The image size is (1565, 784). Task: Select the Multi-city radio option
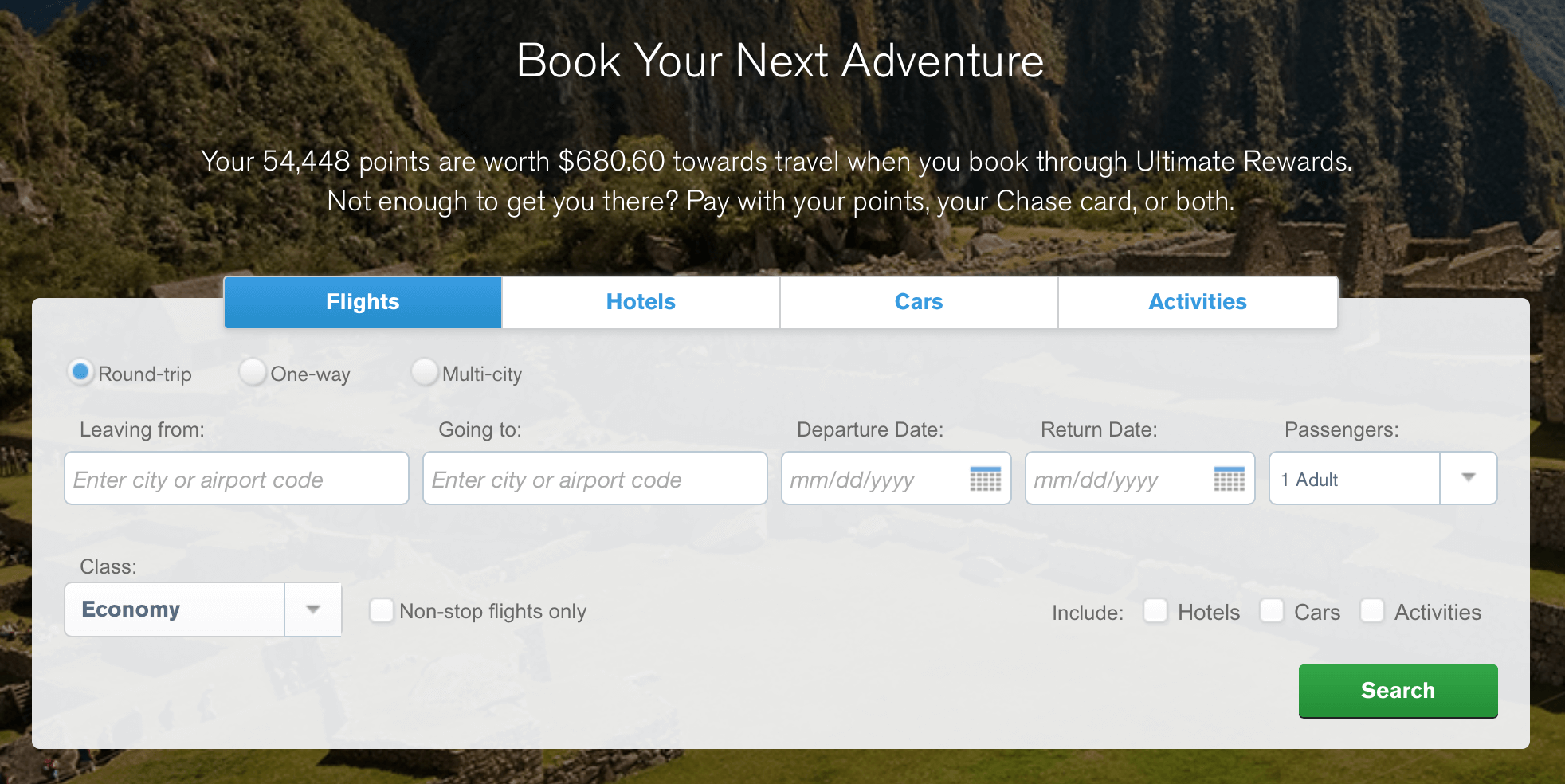pyautogui.click(x=424, y=372)
